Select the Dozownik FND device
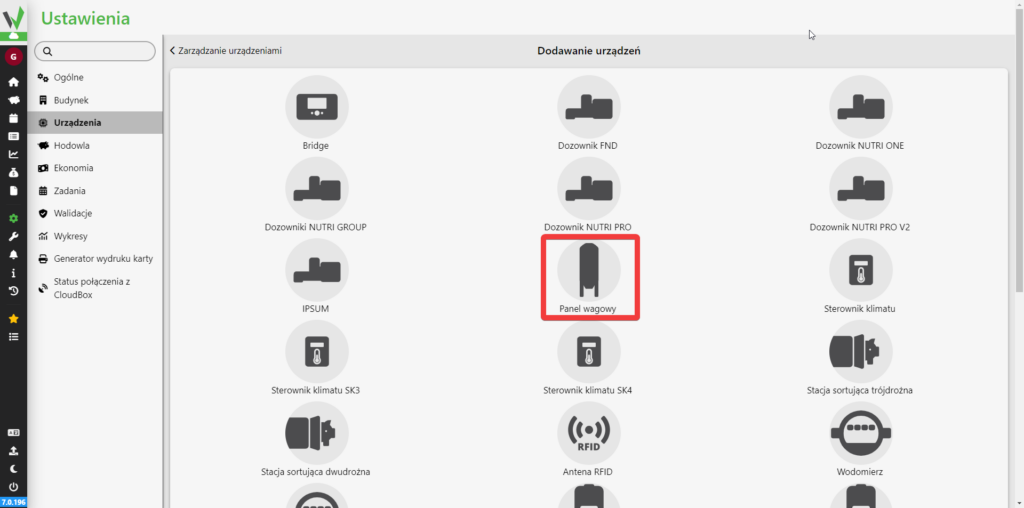The height and width of the screenshot is (508, 1024). [x=589, y=107]
